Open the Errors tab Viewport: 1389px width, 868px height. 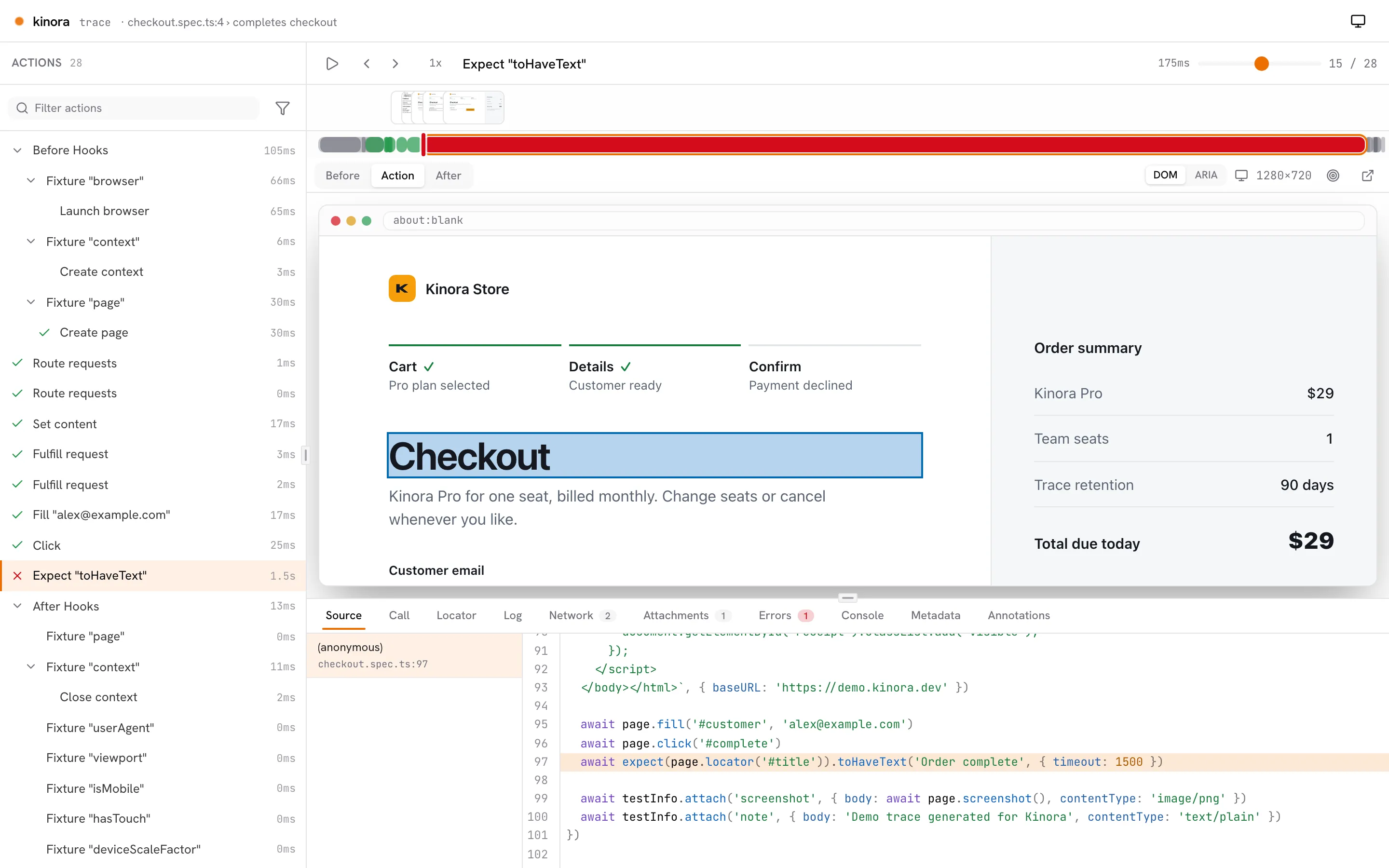tap(786, 615)
